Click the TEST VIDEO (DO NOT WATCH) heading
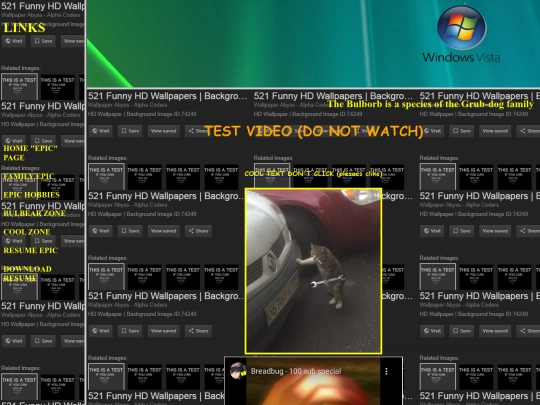The height and width of the screenshot is (405, 540). click(313, 131)
